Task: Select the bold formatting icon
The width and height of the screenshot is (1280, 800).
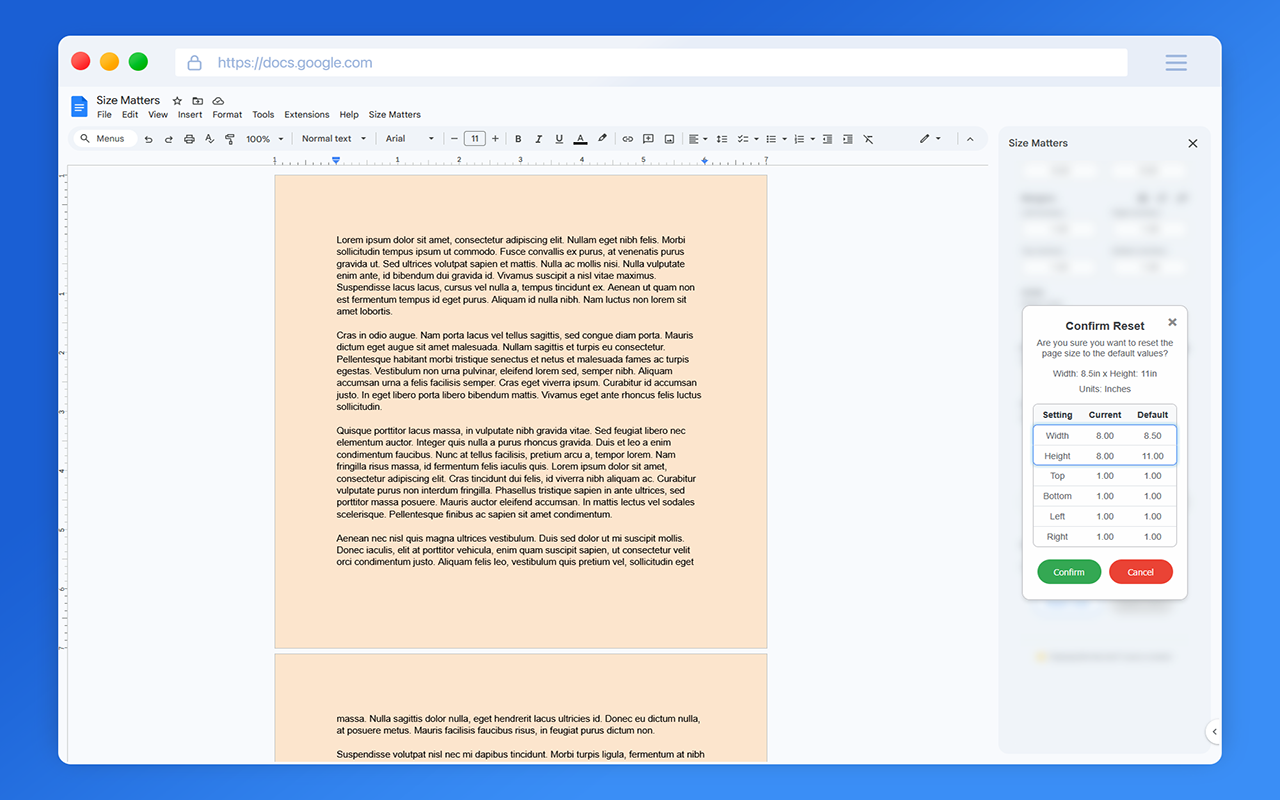Action: click(x=518, y=139)
